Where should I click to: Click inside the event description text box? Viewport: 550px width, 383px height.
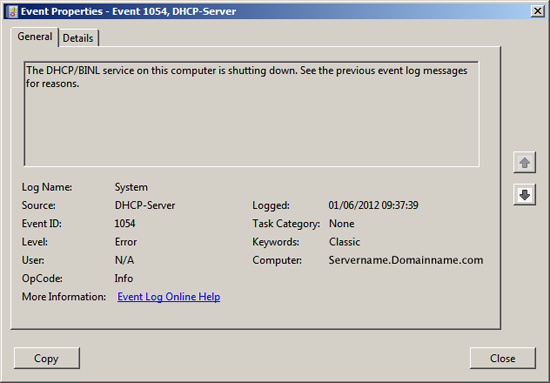(251, 114)
